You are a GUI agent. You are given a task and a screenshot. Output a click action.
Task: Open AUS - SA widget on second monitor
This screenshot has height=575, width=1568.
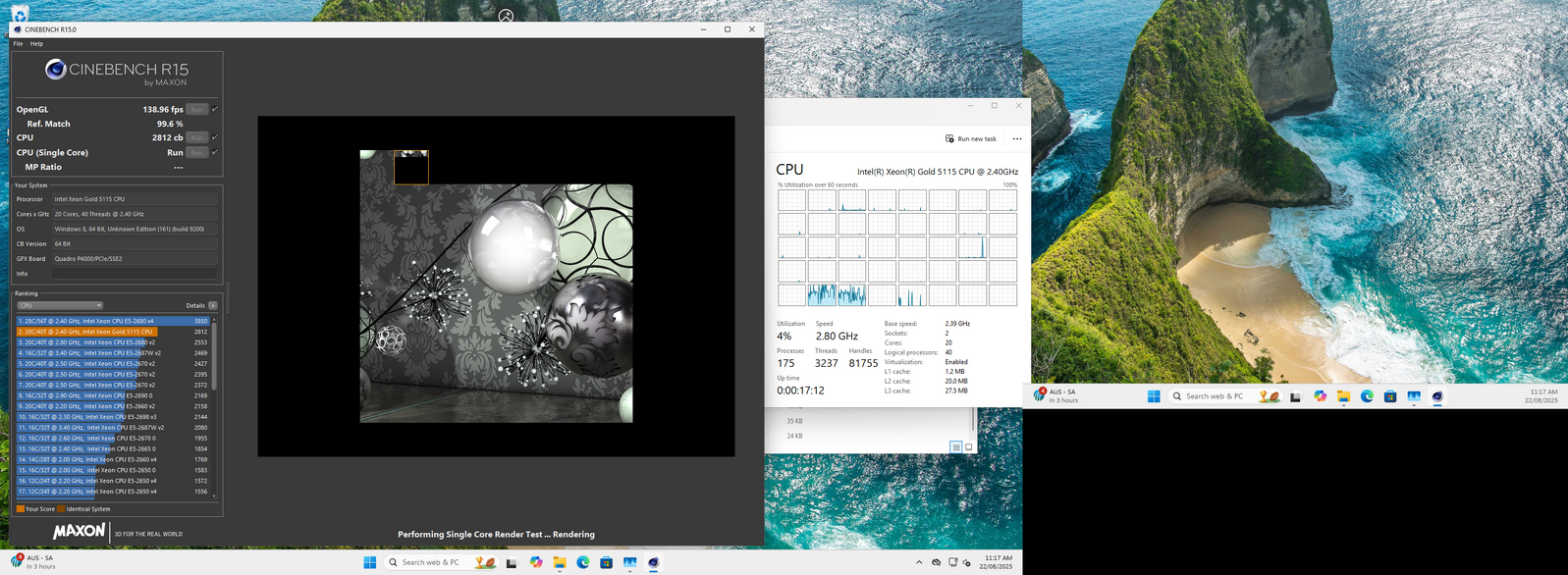tap(1056, 396)
